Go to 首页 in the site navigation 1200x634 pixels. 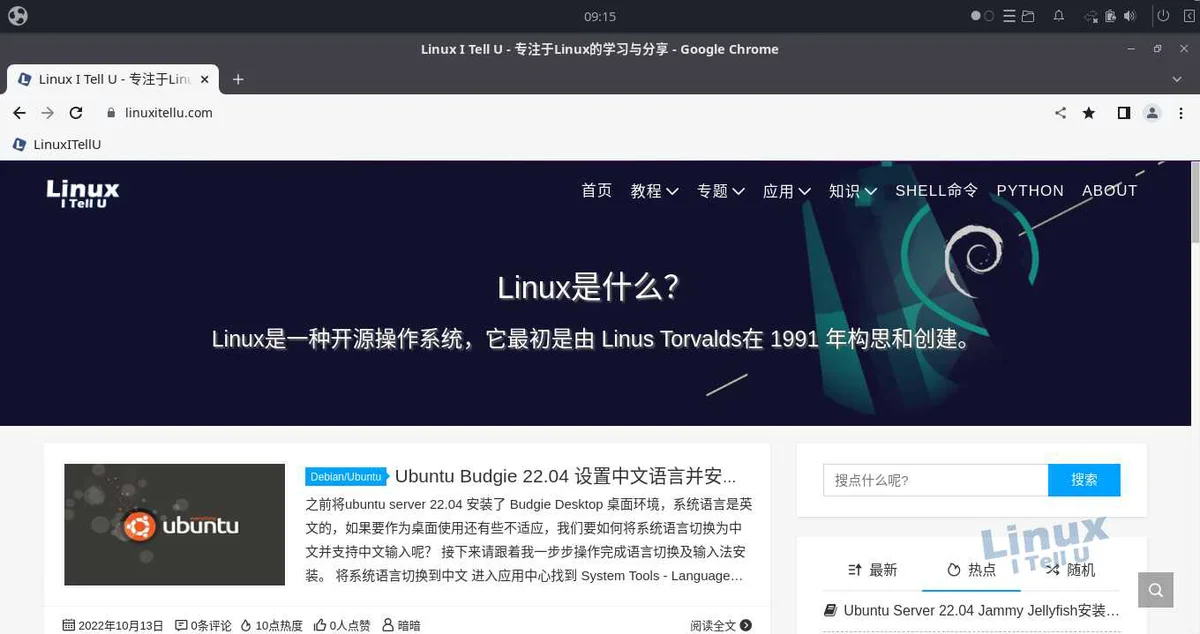tap(597, 190)
